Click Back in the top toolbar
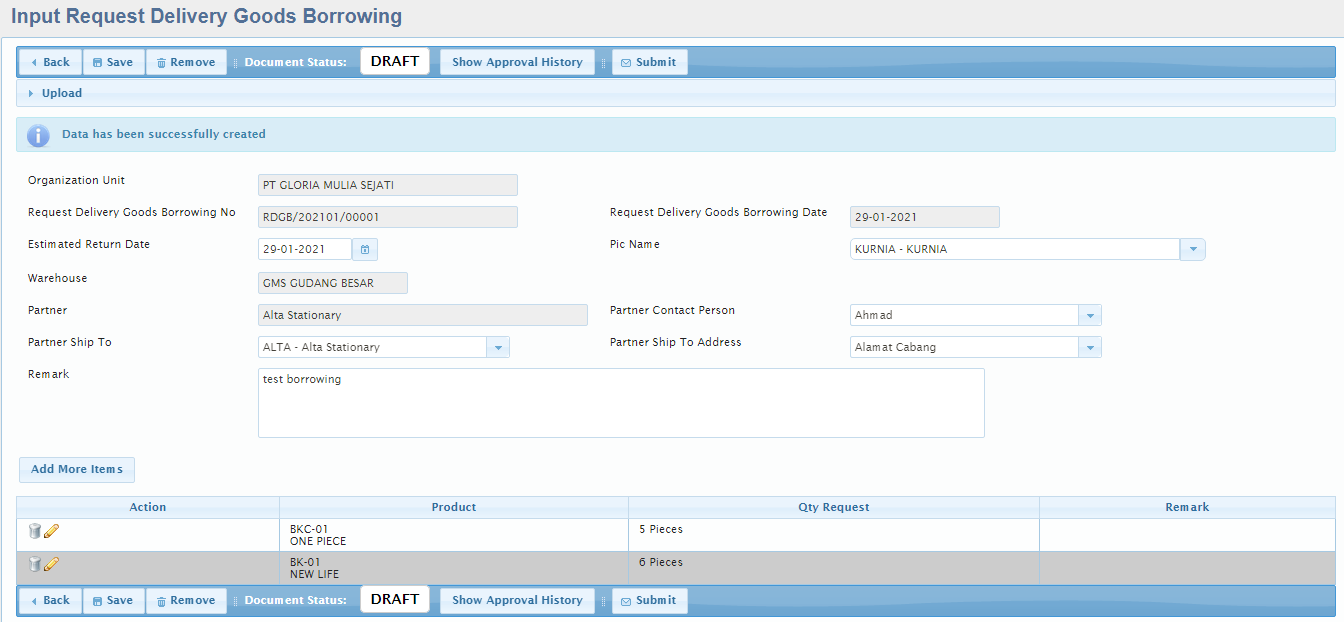 pos(50,62)
